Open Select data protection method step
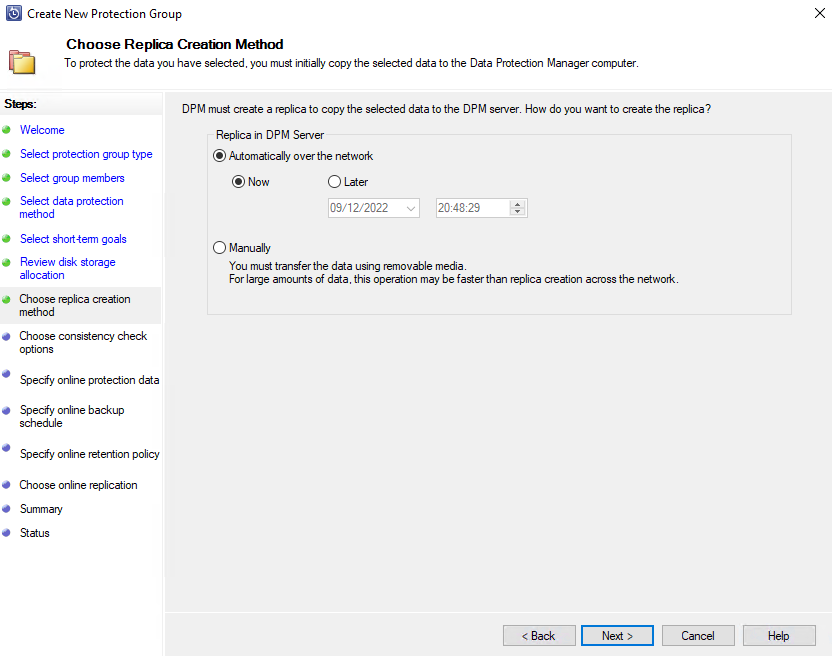Screen dimensions: 832x656 71,208
